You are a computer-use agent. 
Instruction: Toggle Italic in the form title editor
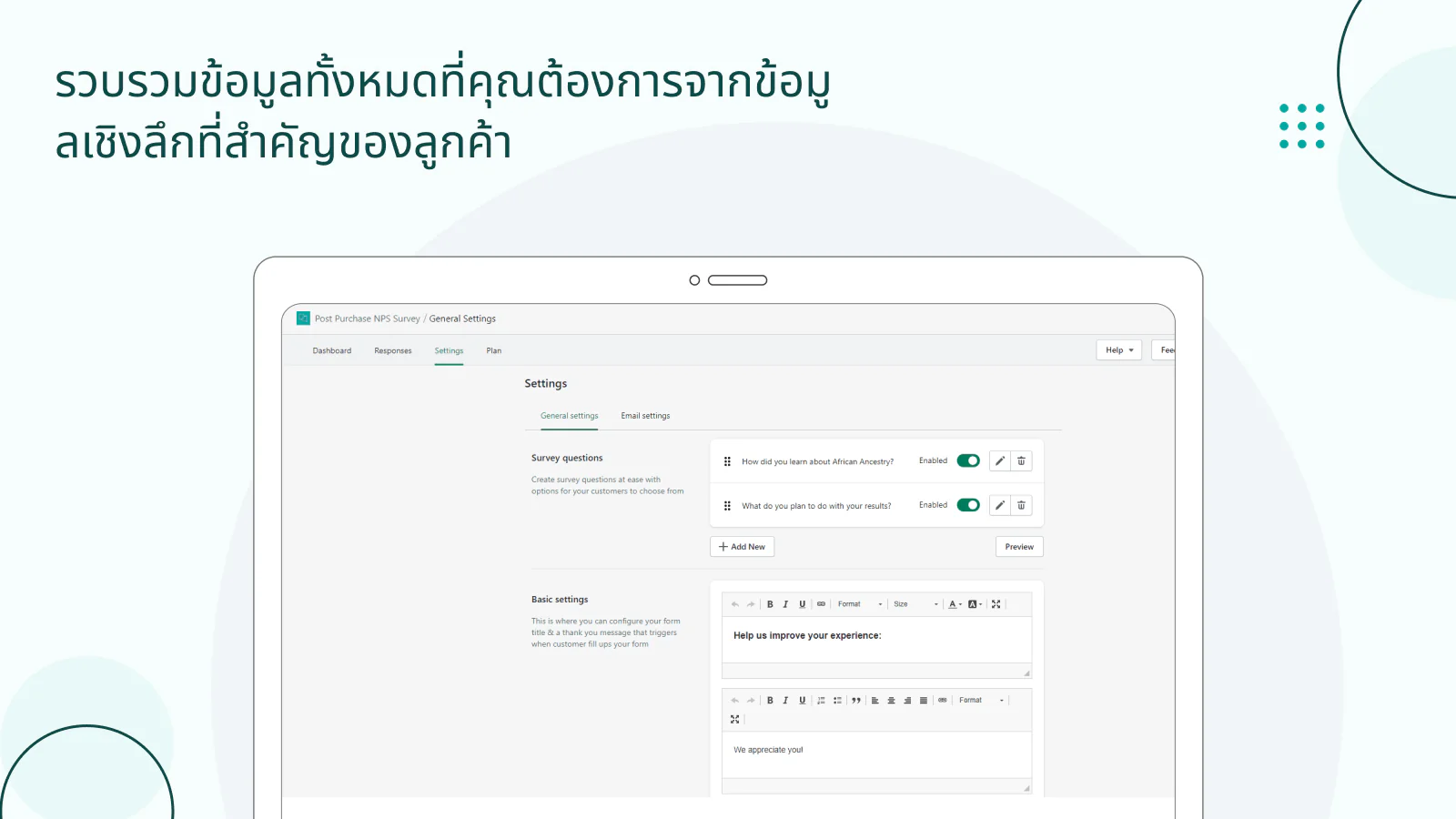[x=785, y=604]
